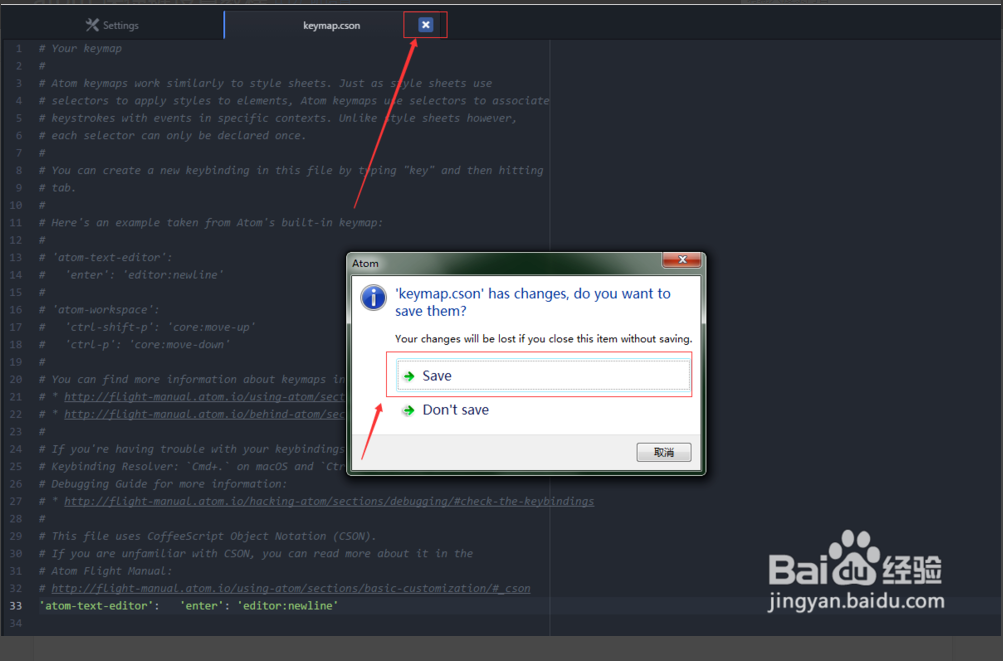Image resolution: width=1003 pixels, height=661 pixels.
Task: Choose Don't save in the dialog
Action: (455, 410)
